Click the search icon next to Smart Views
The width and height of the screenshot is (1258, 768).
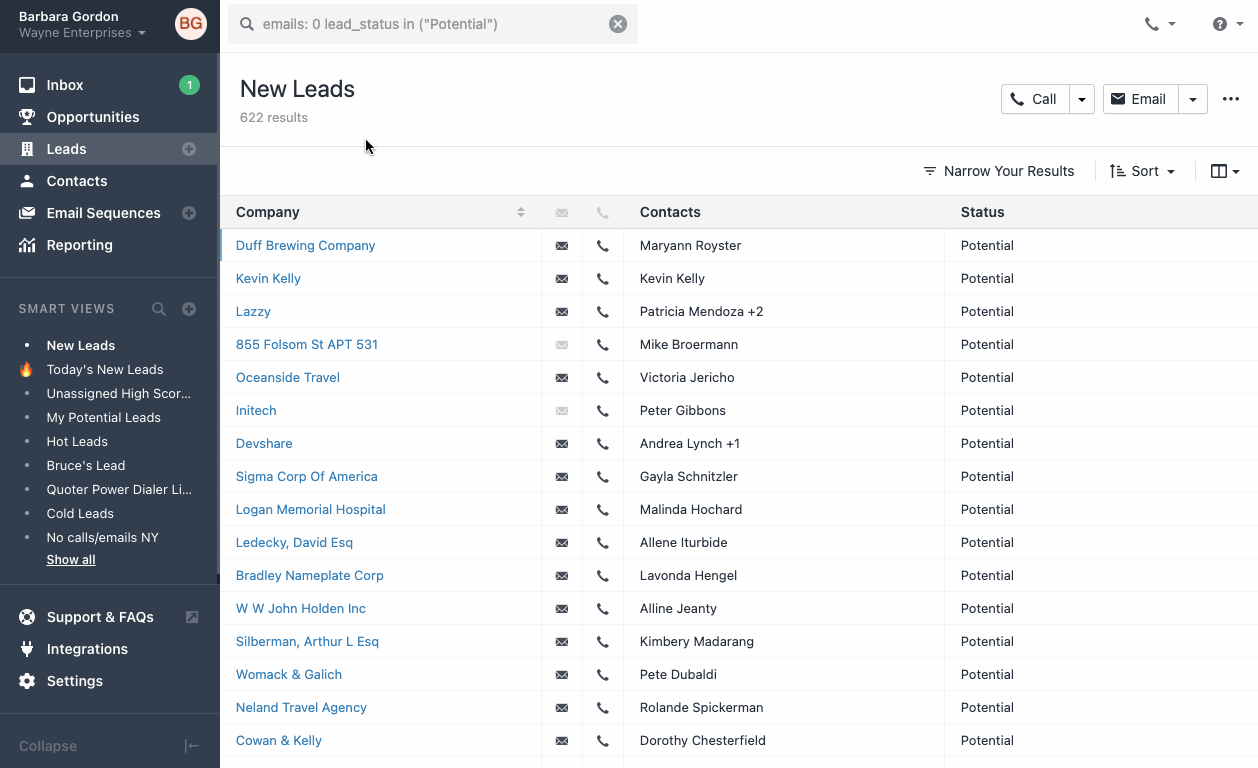(158, 309)
